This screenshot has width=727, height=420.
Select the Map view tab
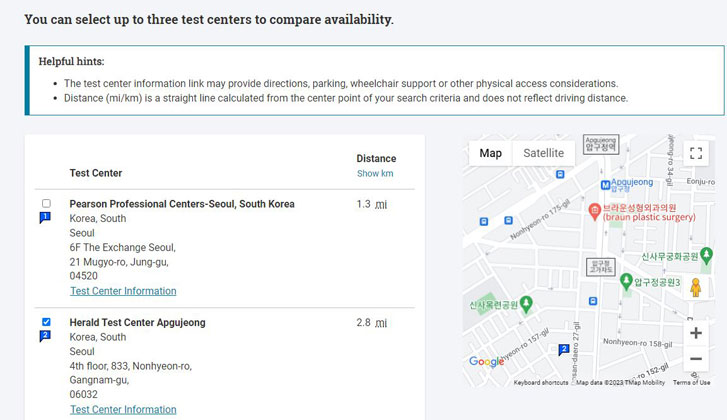point(491,153)
